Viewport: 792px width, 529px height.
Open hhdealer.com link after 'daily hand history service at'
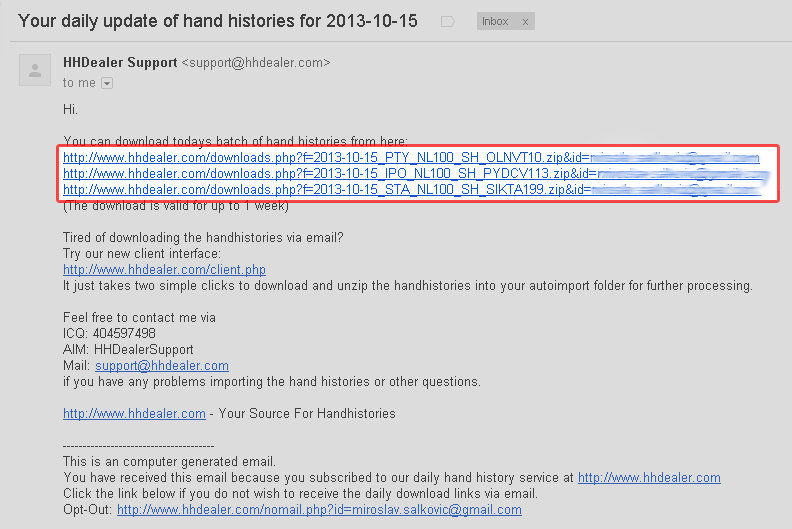click(649, 478)
